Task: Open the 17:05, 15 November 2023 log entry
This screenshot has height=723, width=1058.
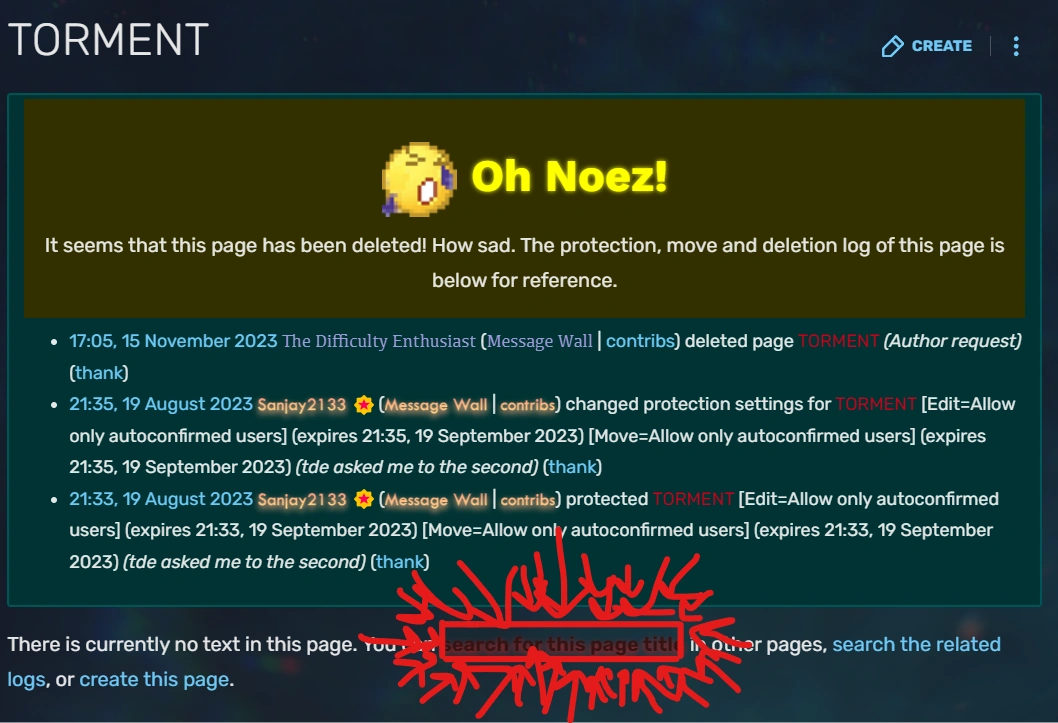Action: click(x=173, y=341)
